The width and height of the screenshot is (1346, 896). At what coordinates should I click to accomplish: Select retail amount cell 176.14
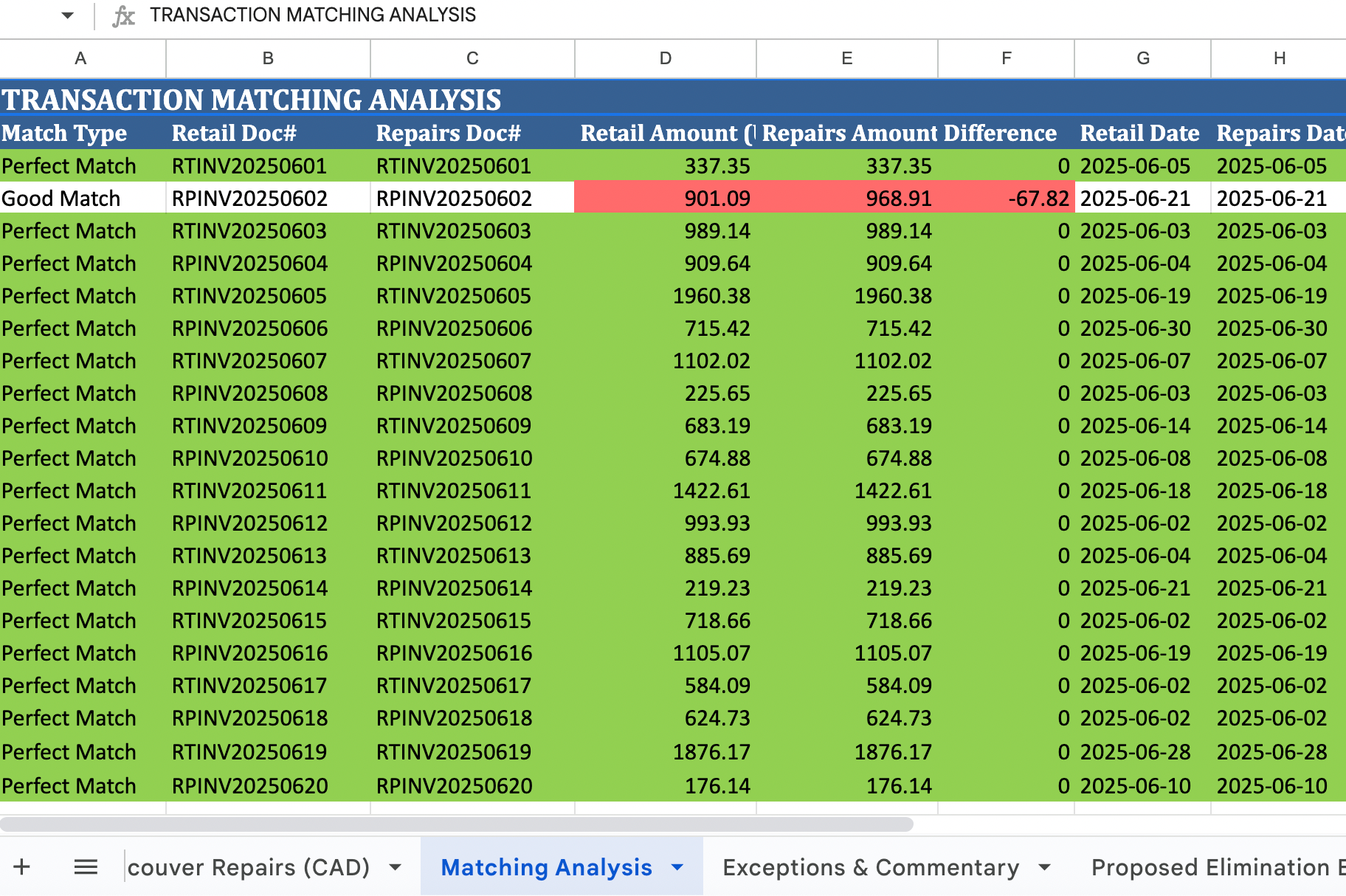[666, 785]
